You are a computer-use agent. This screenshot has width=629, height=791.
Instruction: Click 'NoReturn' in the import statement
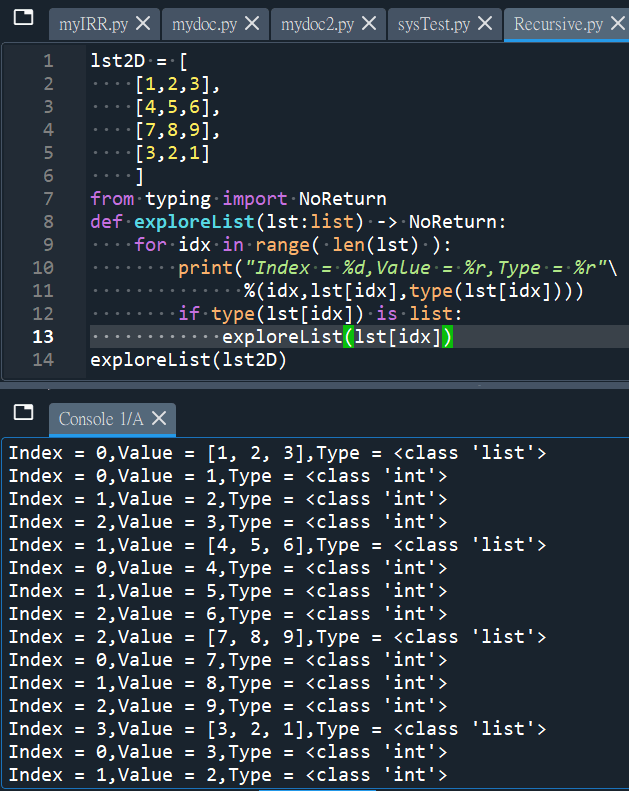342,199
